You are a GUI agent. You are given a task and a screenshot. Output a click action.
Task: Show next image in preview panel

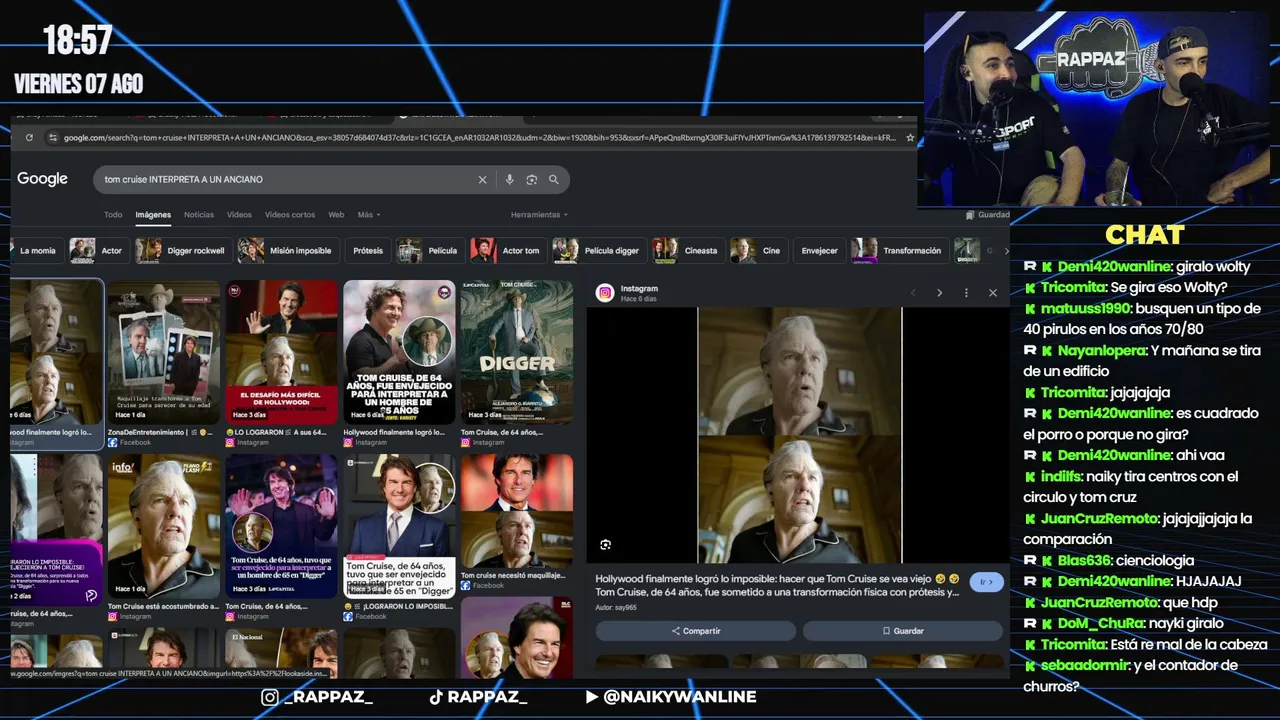pyautogui.click(x=939, y=293)
